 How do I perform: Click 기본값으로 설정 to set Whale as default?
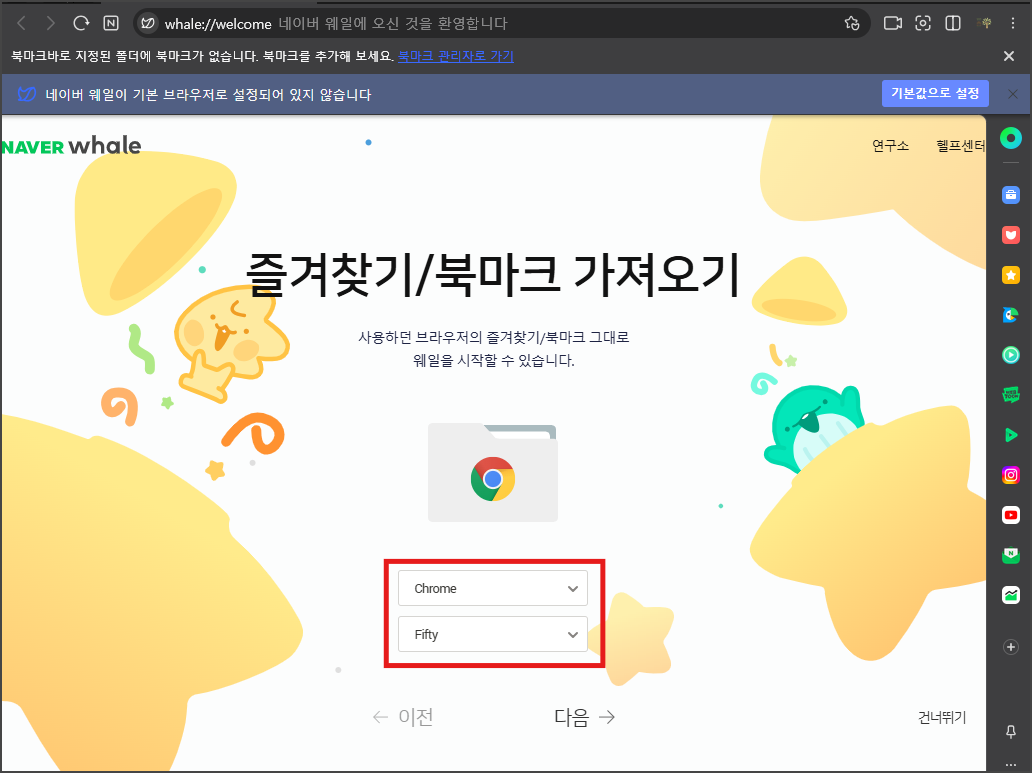934,93
